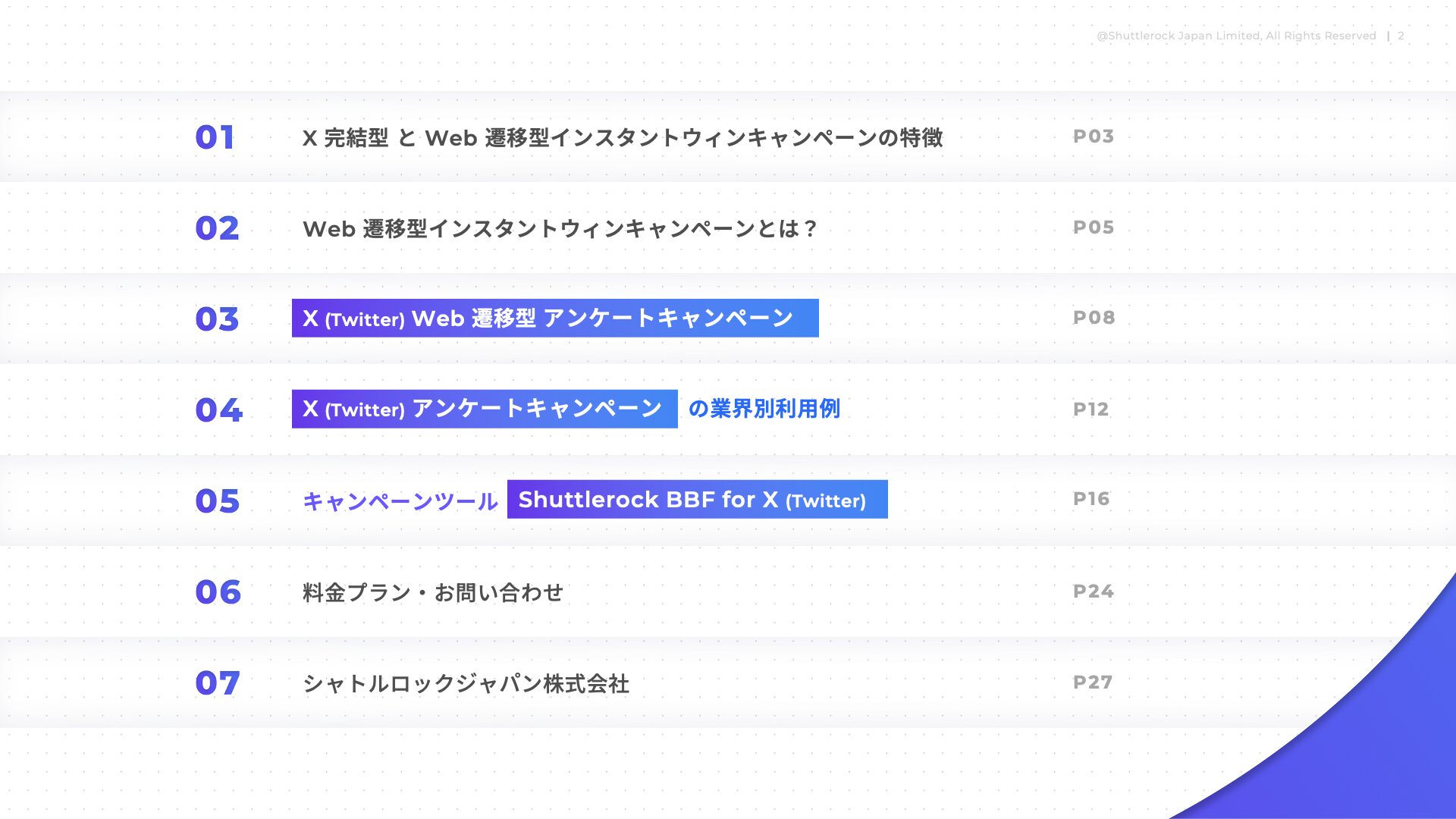This screenshot has width=1456, height=819.
Task: Click page reference P12
Action: [1090, 409]
